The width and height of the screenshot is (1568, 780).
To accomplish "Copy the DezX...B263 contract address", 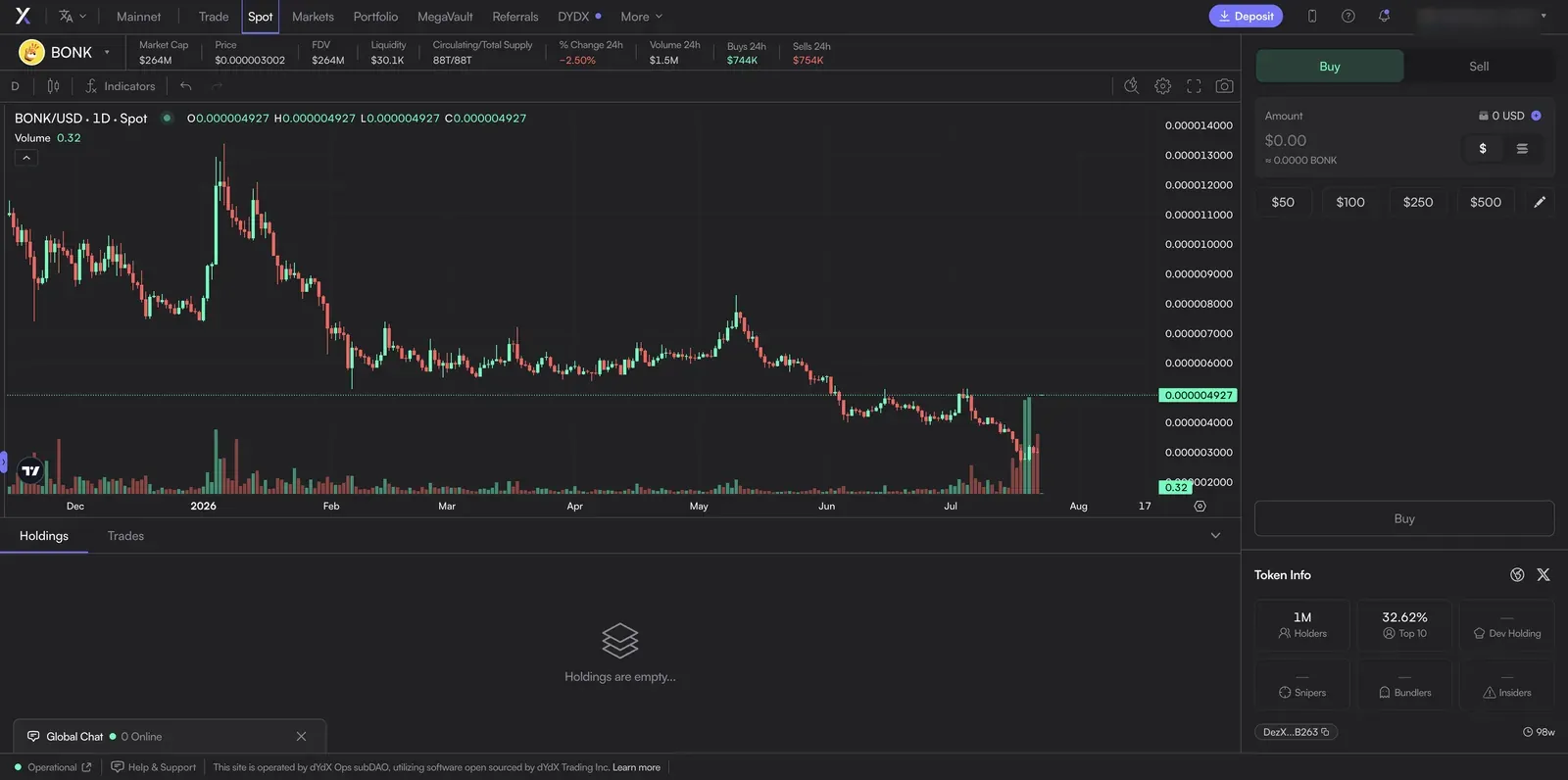I will pos(1296,732).
